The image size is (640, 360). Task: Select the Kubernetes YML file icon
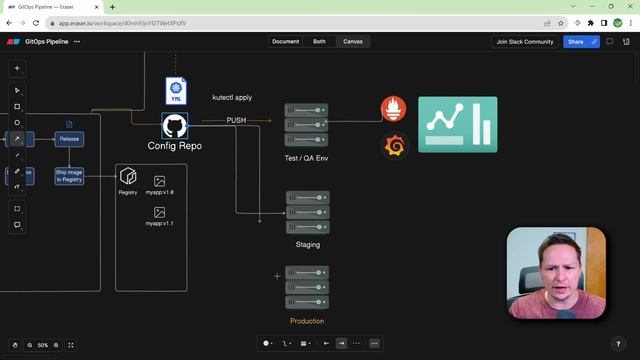pyautogui.click(x=176, y=91)
